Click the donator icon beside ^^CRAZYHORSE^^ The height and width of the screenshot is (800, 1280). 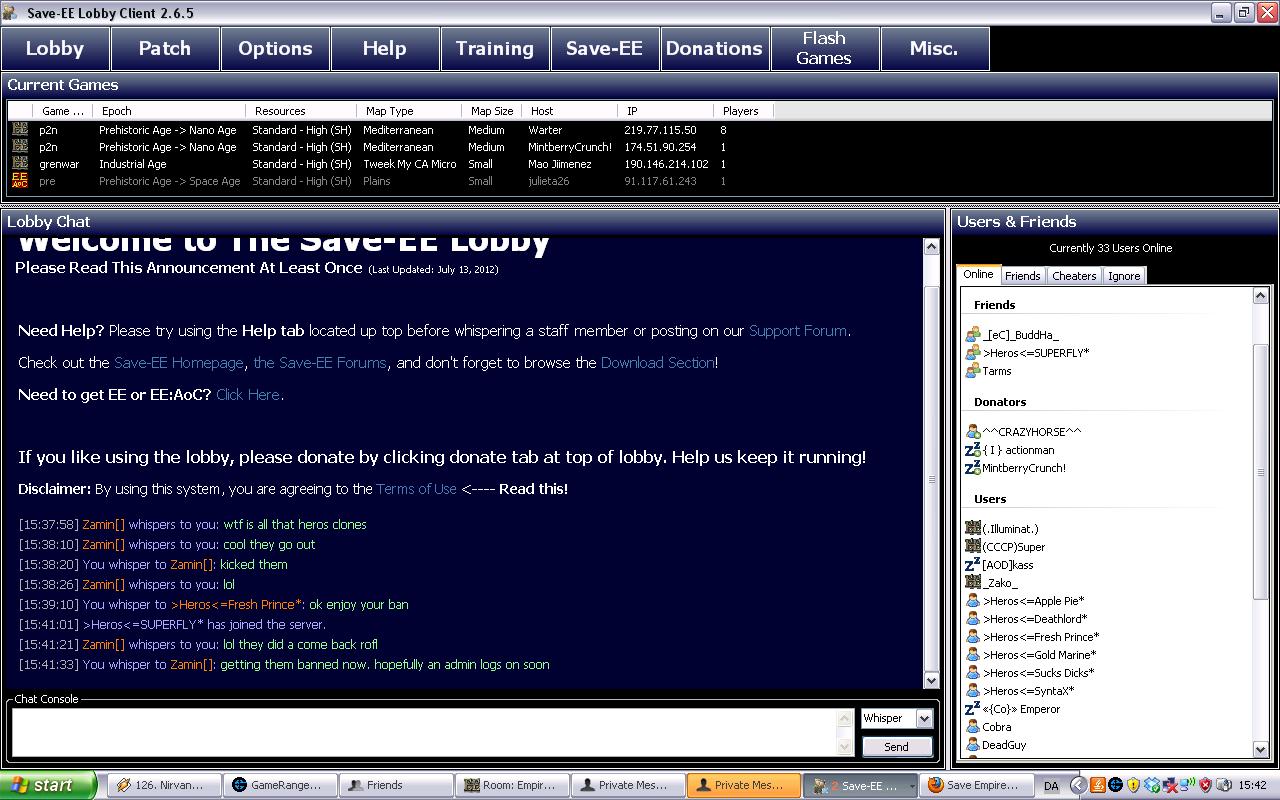(x=972, y=432)
